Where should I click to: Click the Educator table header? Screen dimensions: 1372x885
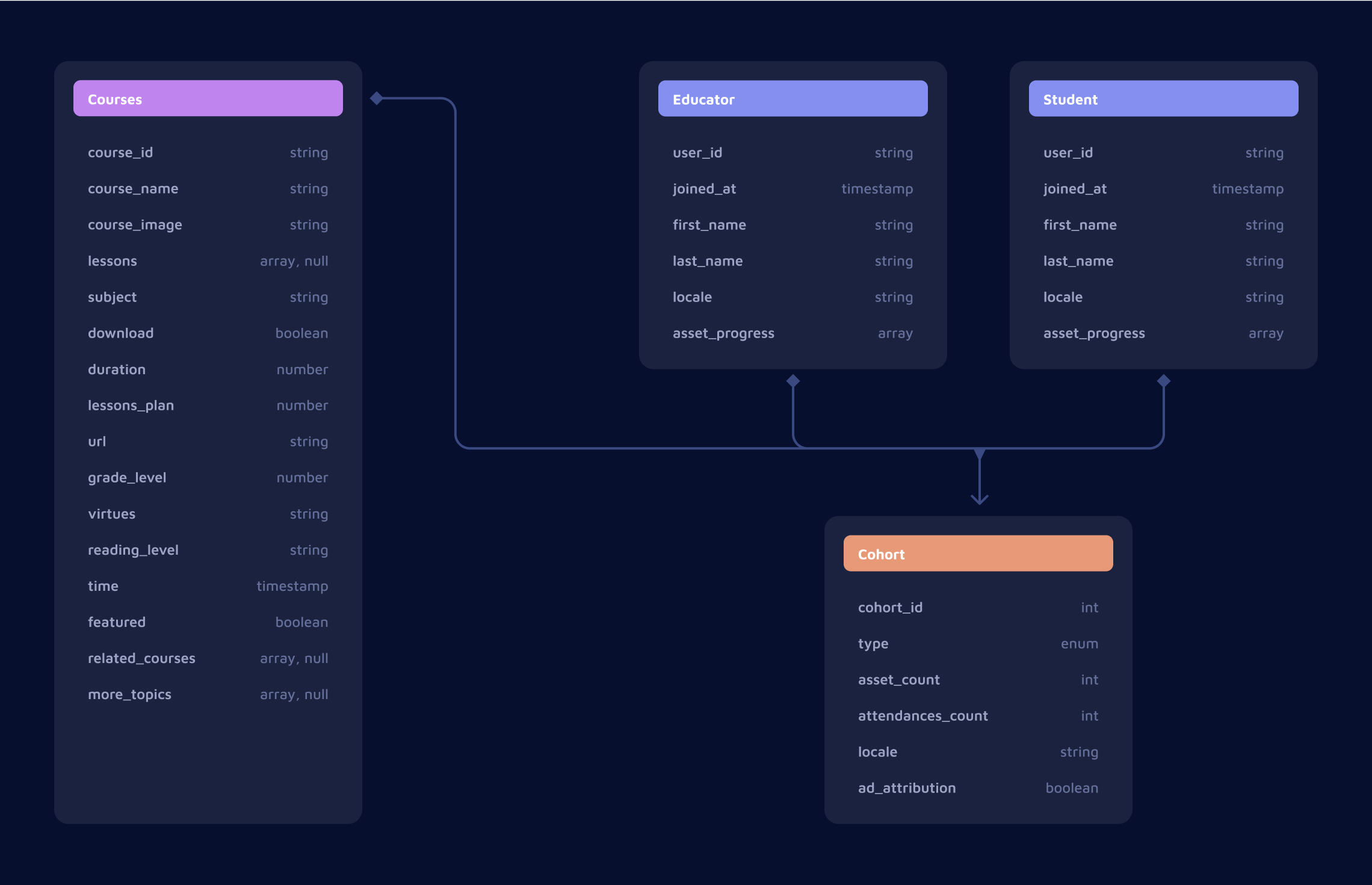pyautogui.click(x=791, y=99)
